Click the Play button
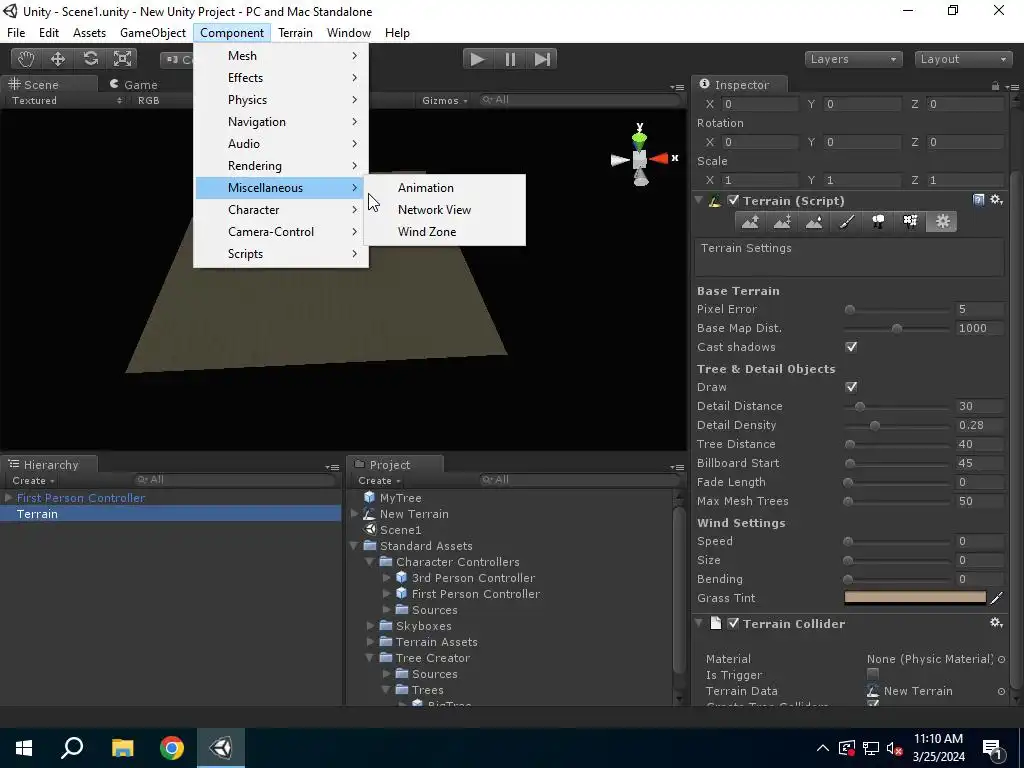 click(478, 59)
